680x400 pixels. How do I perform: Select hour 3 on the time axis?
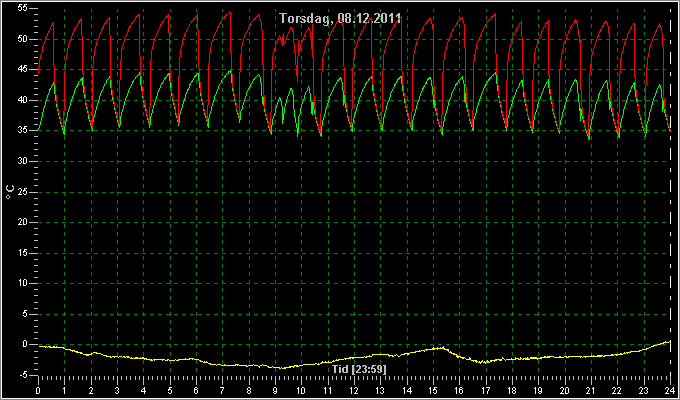117,390
